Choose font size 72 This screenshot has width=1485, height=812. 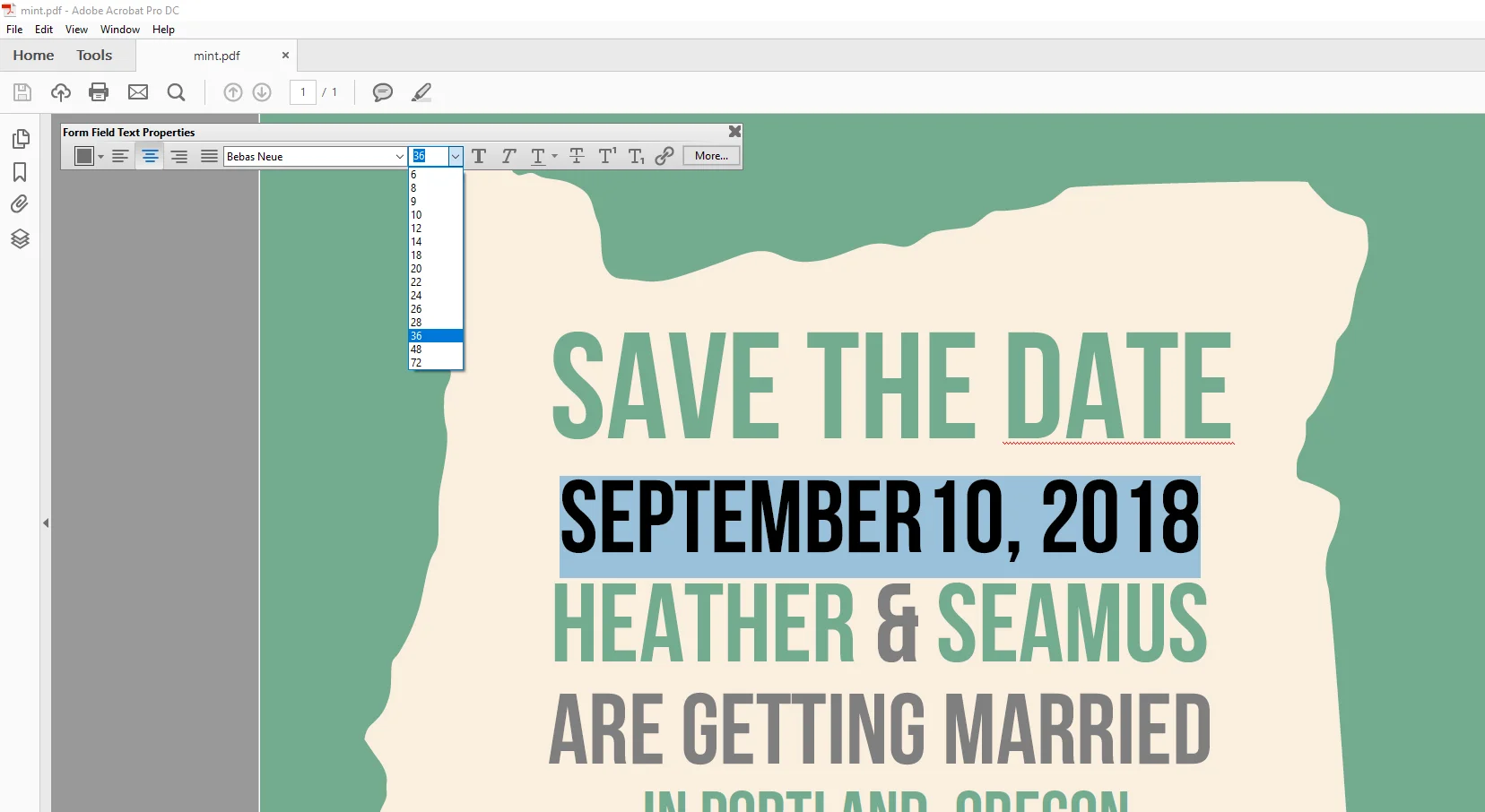click(436, 363)
